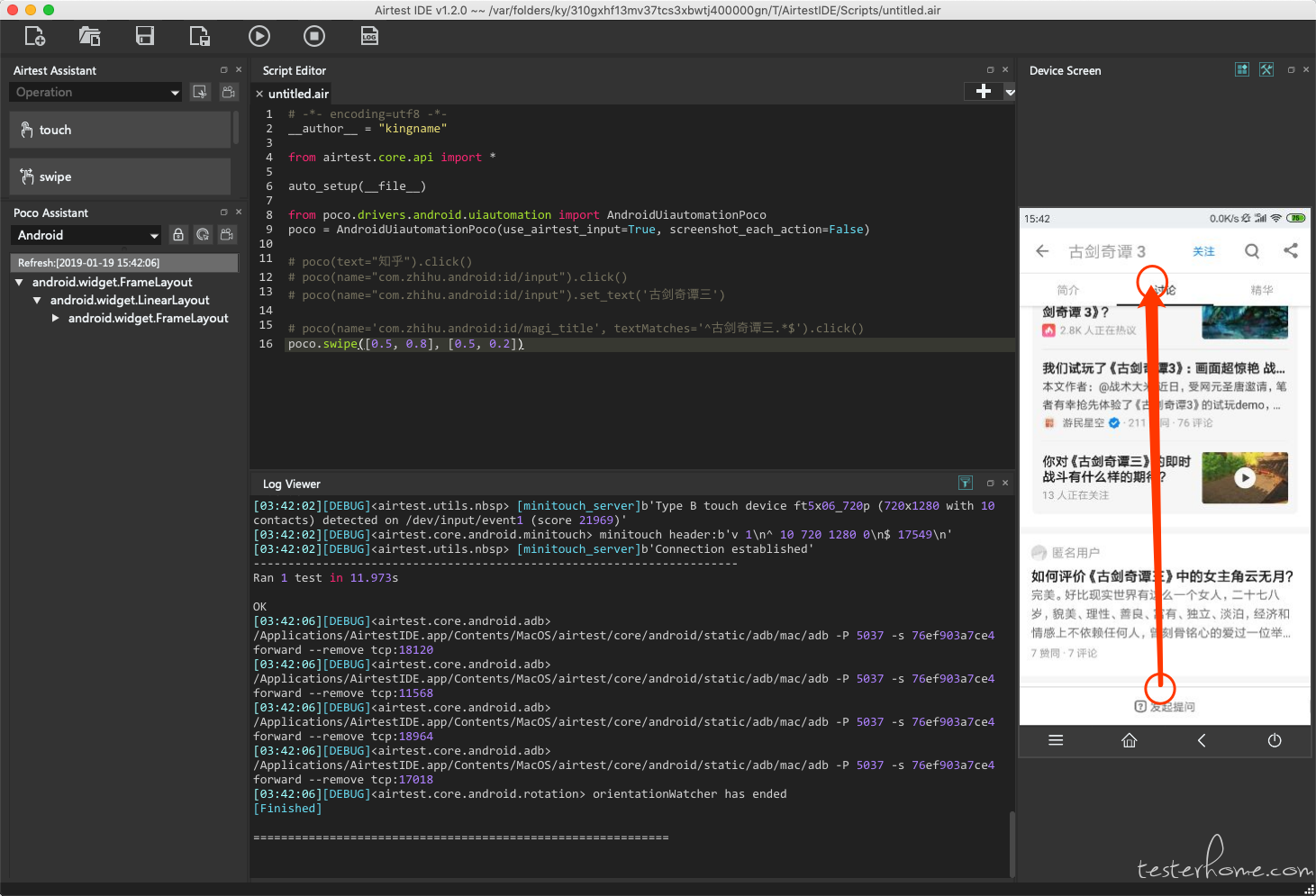Stop script execution button
The width and height of the screenshot is (1316, 896).
(x=314, y=36)
